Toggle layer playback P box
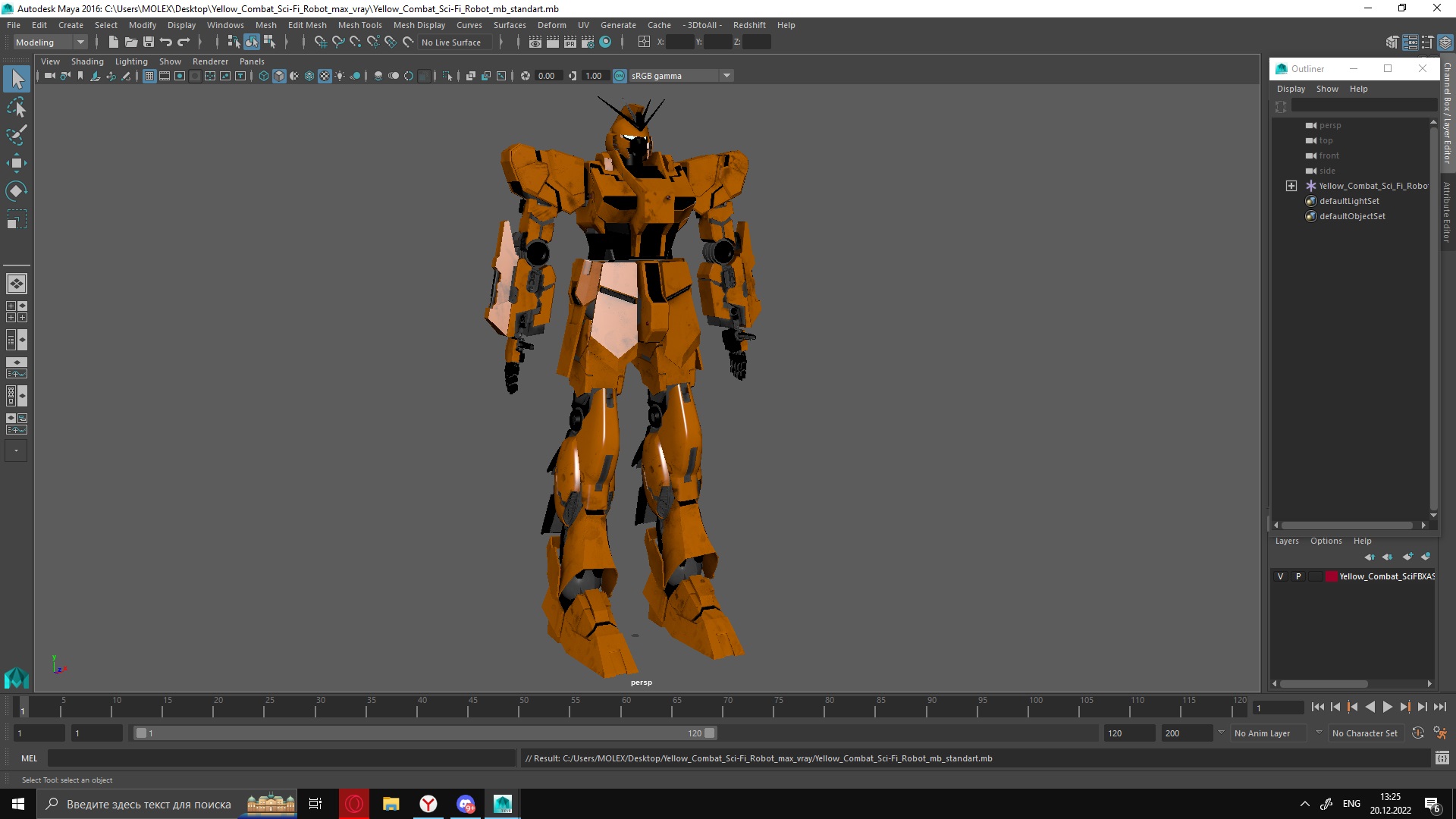Image resolution: width=1456 pixels, height=819 pixels. tap(1298, 576)
